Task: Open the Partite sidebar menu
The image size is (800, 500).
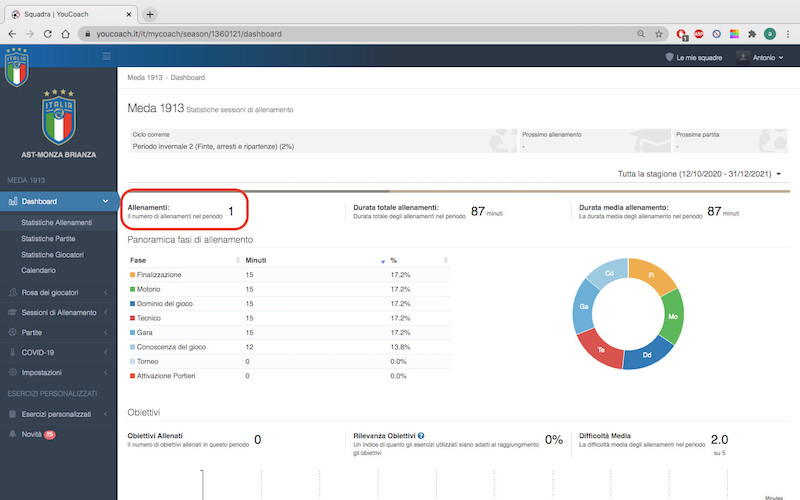Action: coord(32,332)
